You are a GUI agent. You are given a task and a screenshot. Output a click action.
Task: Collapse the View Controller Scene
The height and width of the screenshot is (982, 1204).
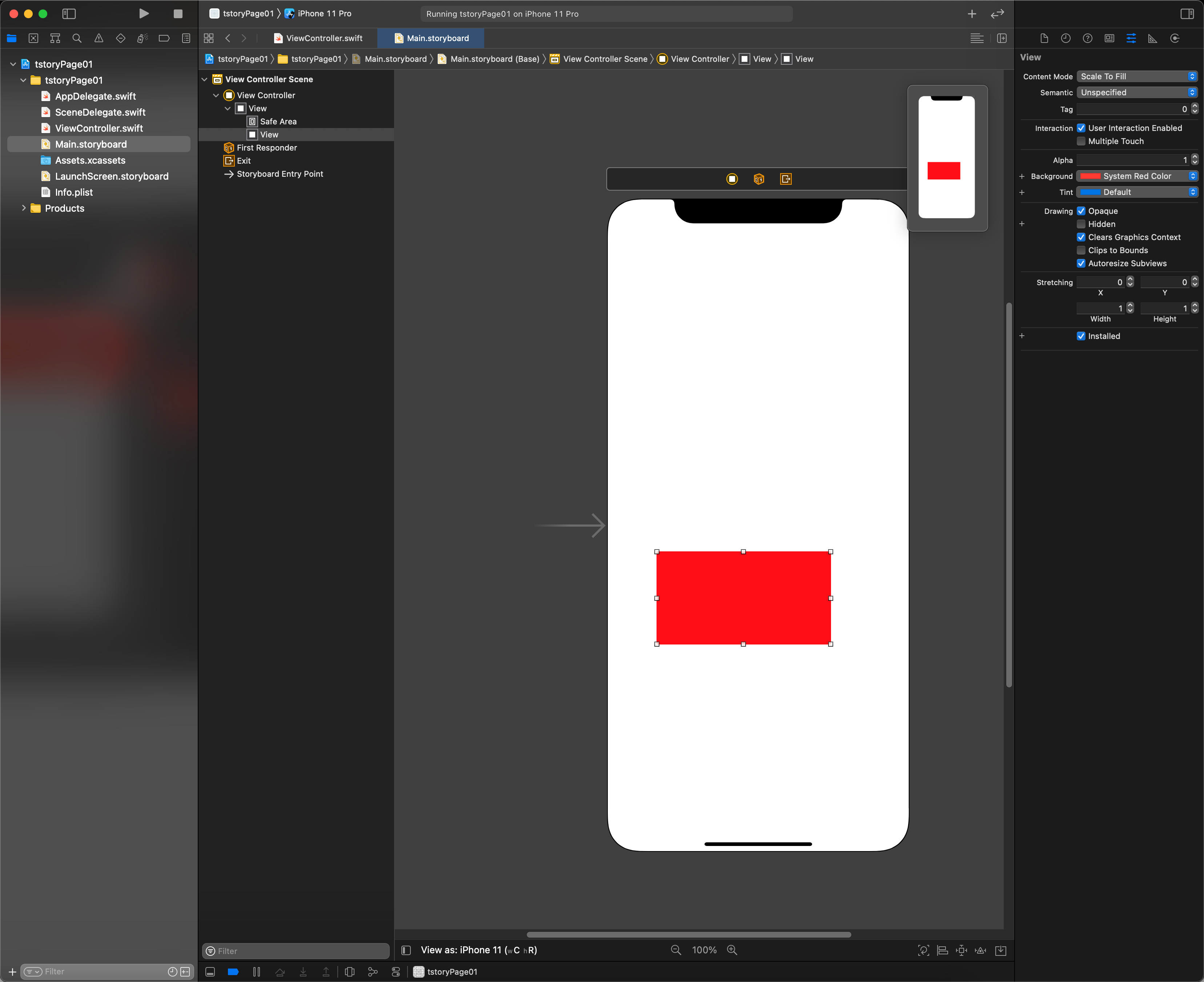coord(205,79)
